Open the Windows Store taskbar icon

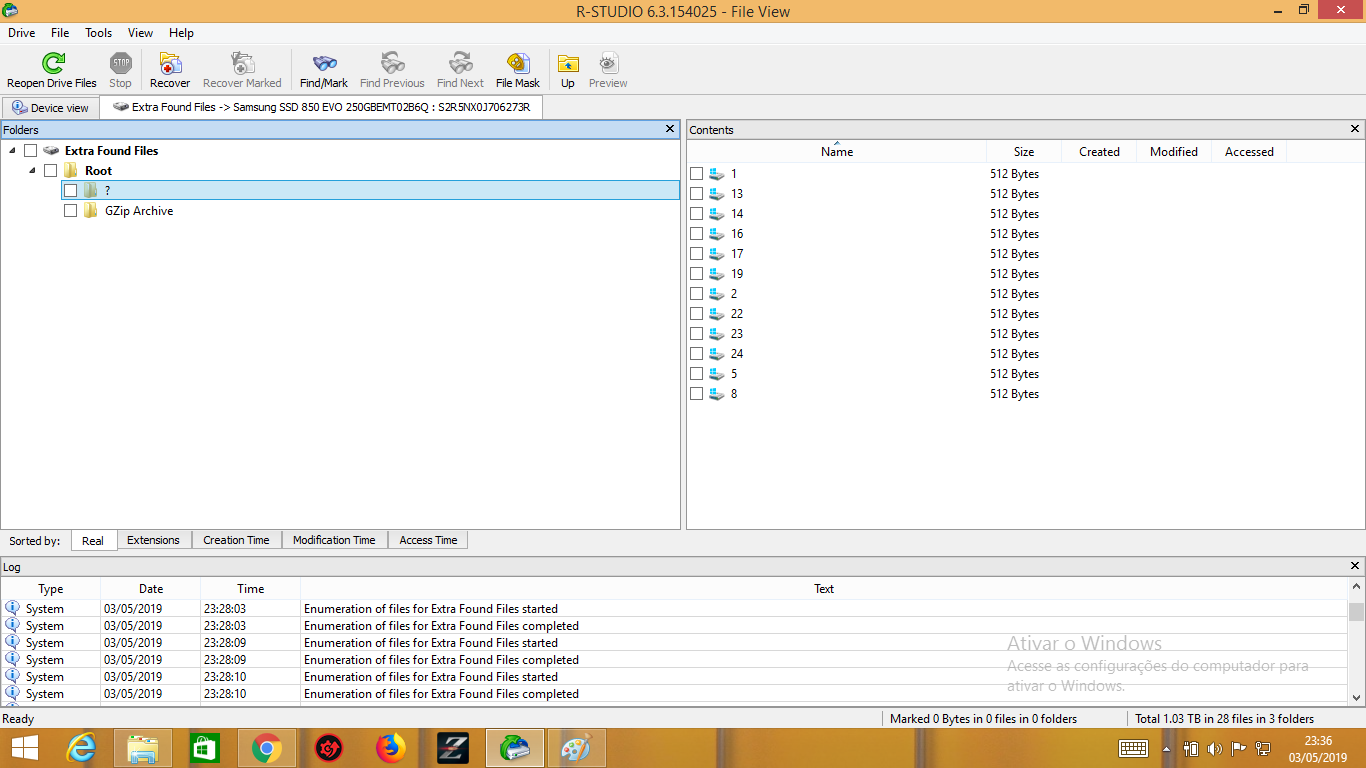(205, 748)
